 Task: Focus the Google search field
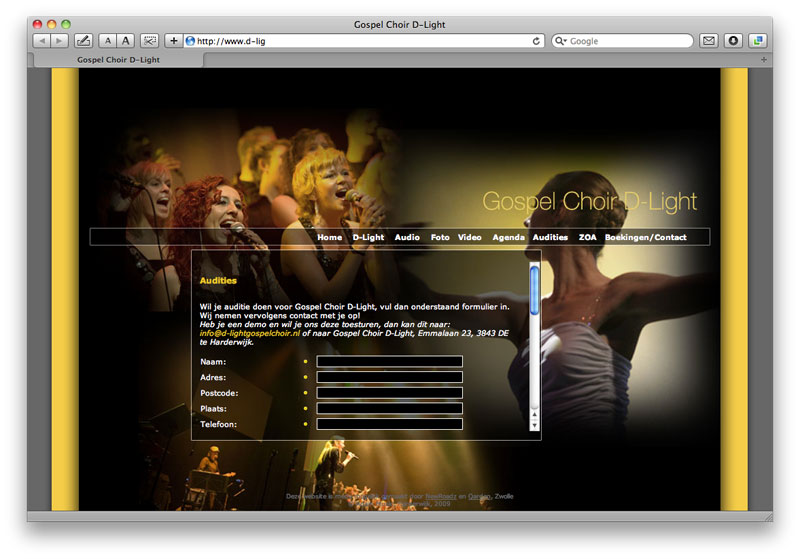coord(622,41)
